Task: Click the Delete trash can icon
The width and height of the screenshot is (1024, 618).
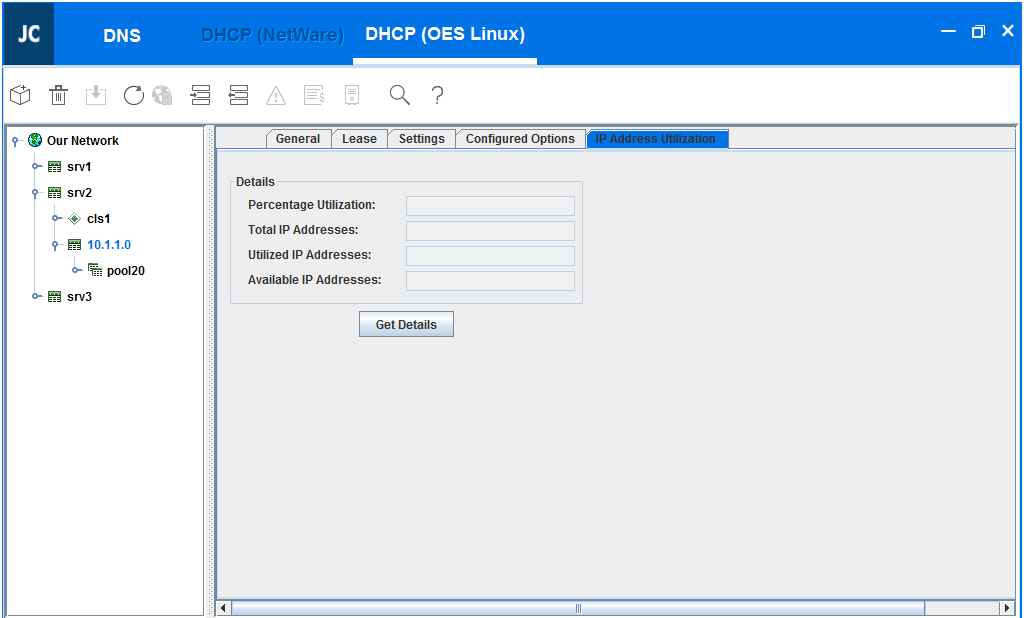Action: tap(59, 95)
